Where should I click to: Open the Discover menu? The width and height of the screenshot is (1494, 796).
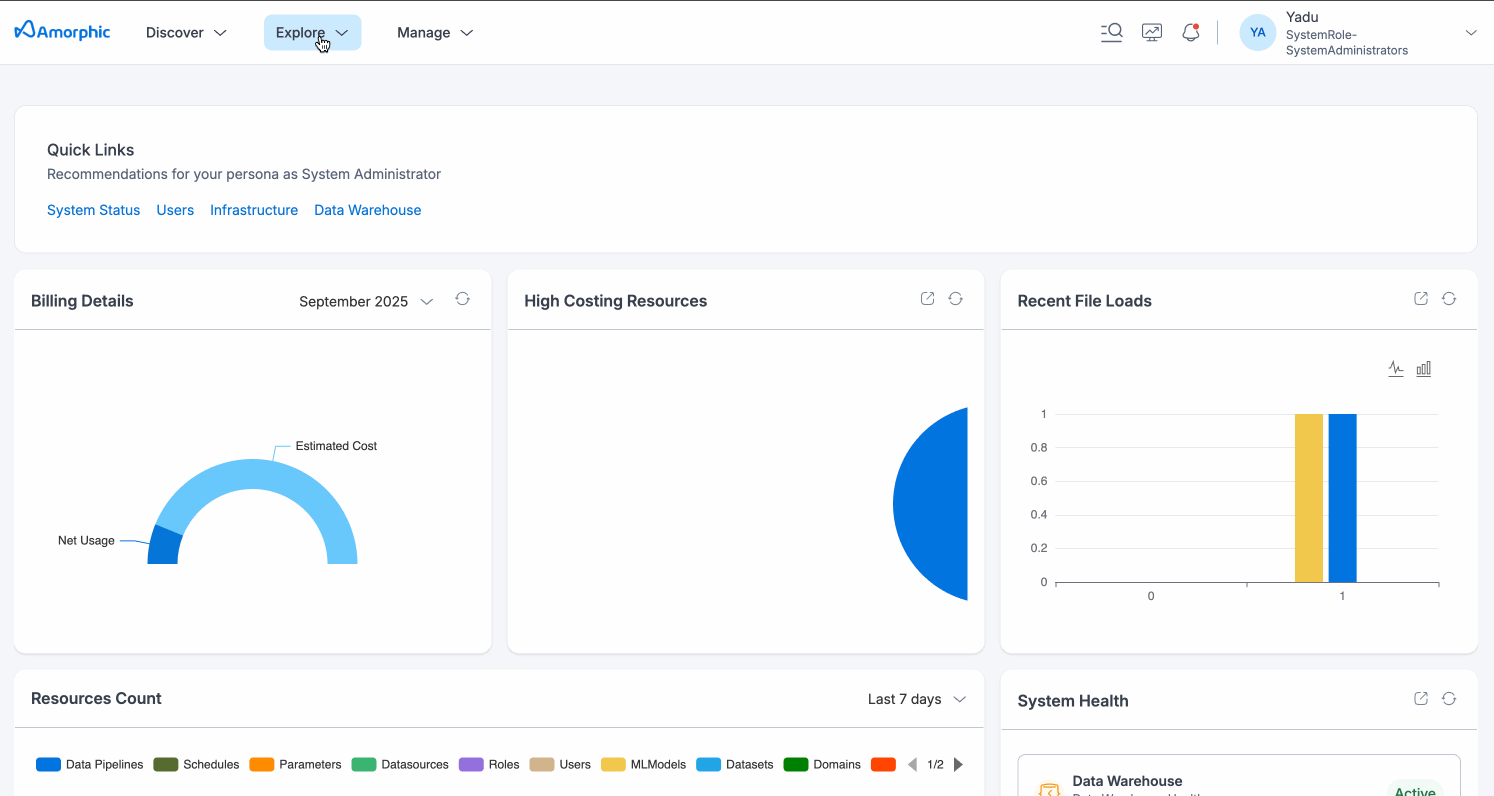[186, 33]
